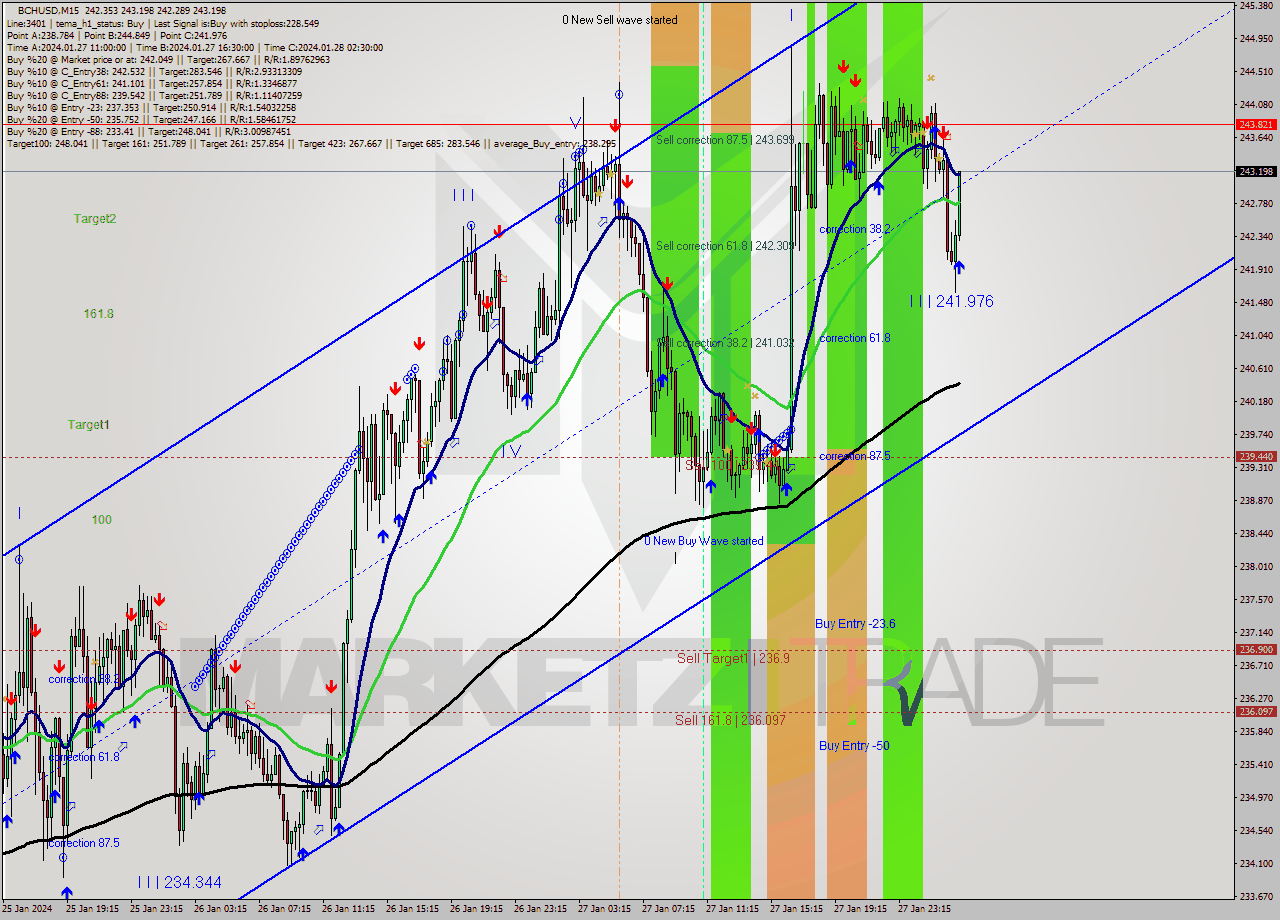Select the red 243.821 price label

click(1256, 125)
